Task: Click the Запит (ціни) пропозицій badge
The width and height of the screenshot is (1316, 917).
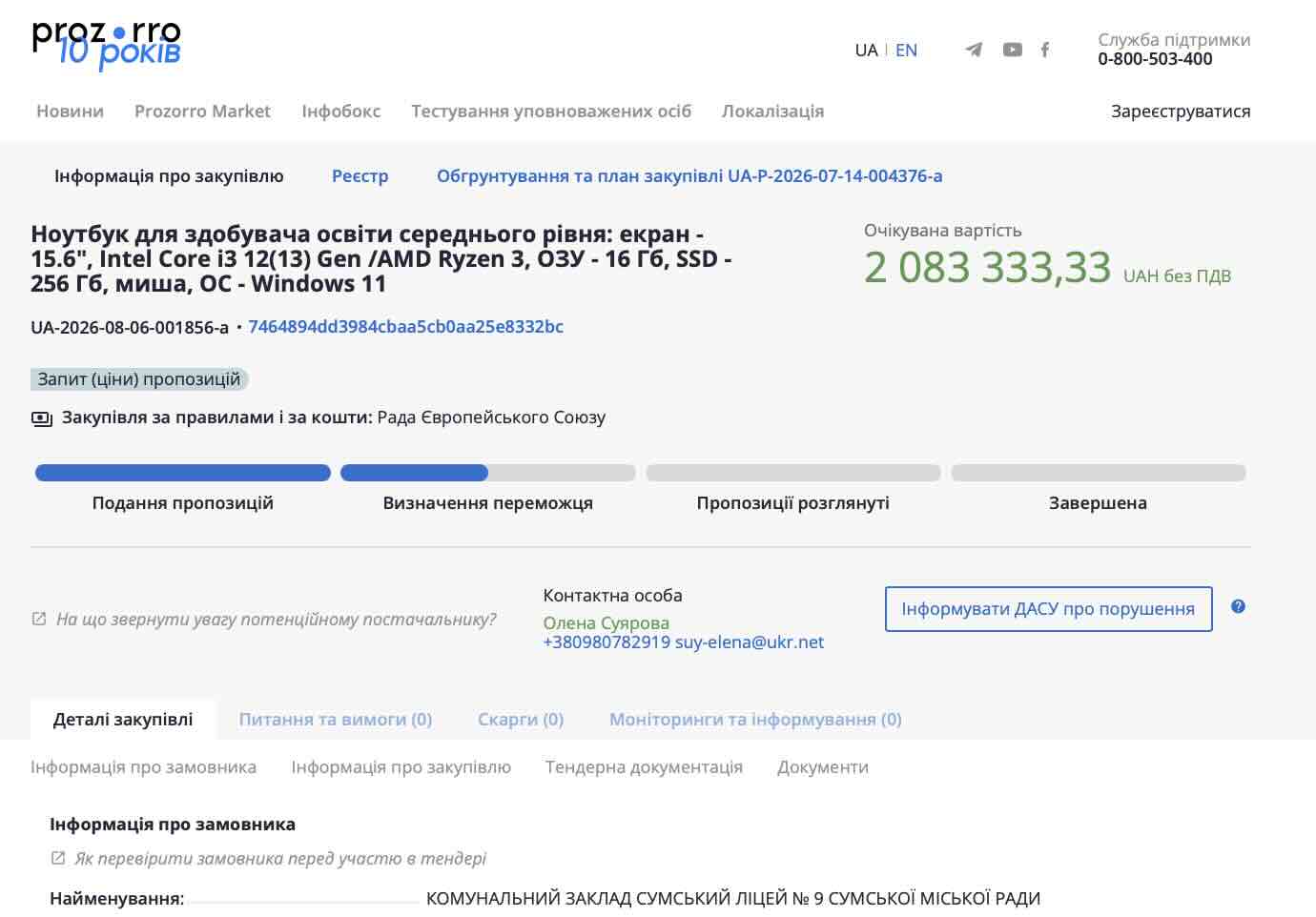Action: [139, 379]
